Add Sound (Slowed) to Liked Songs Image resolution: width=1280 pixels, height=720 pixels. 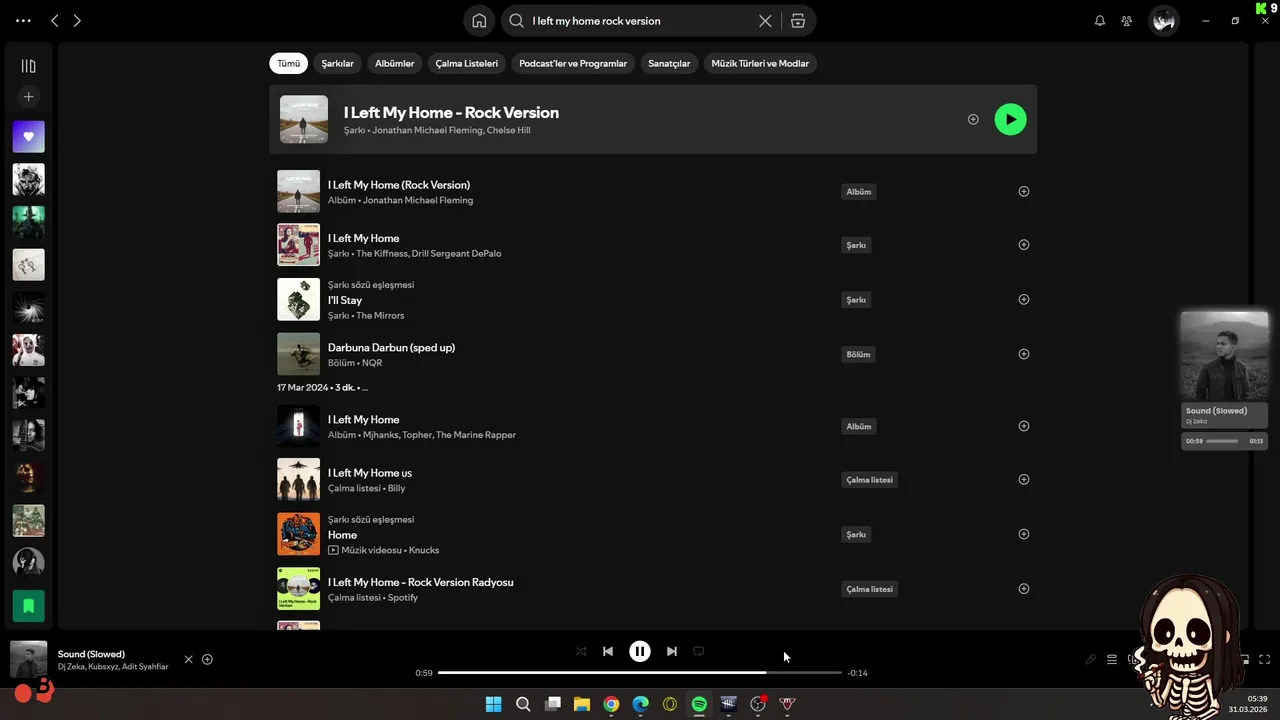coord(207,659)
